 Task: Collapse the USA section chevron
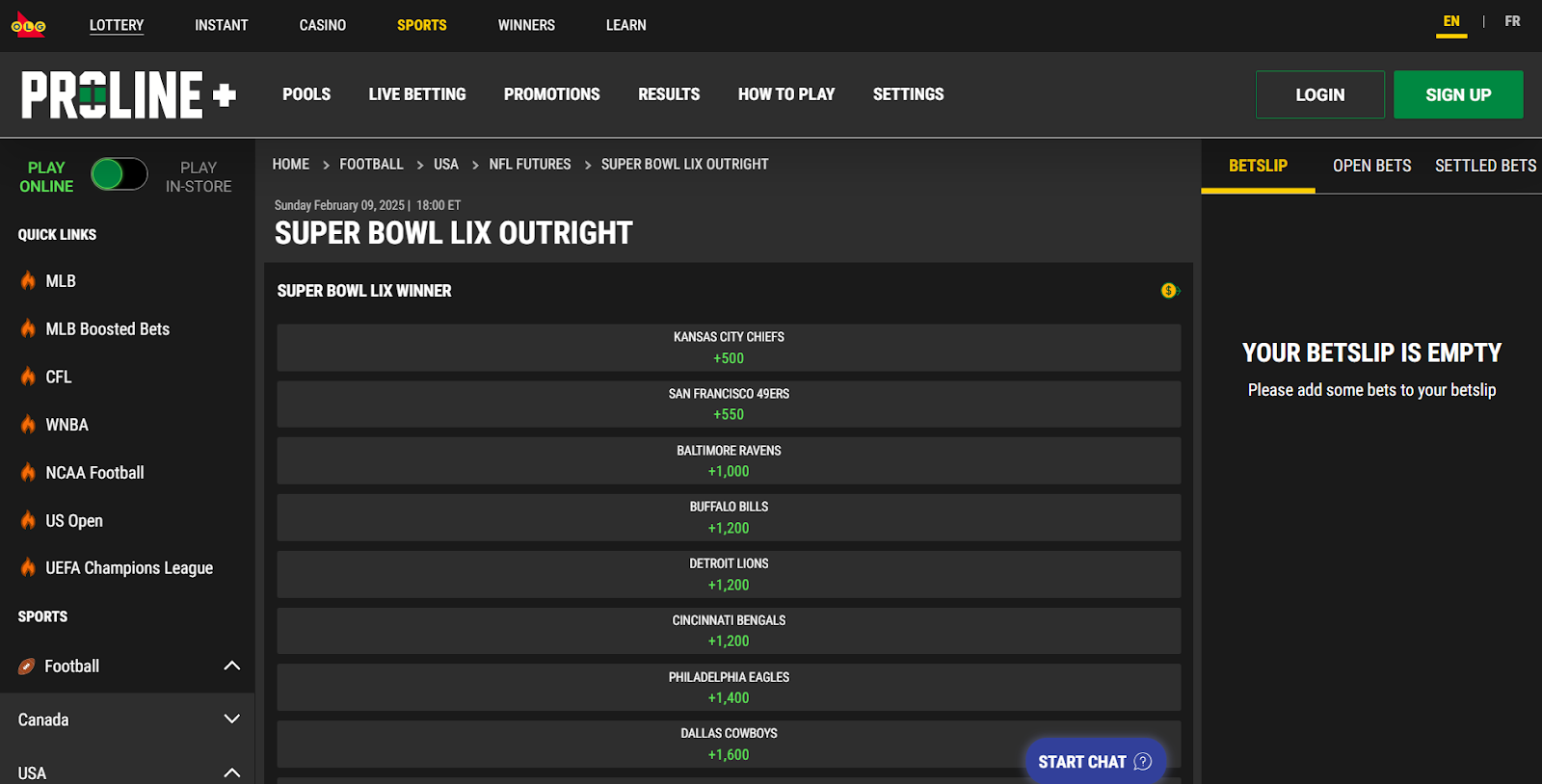tap(232, 772)
